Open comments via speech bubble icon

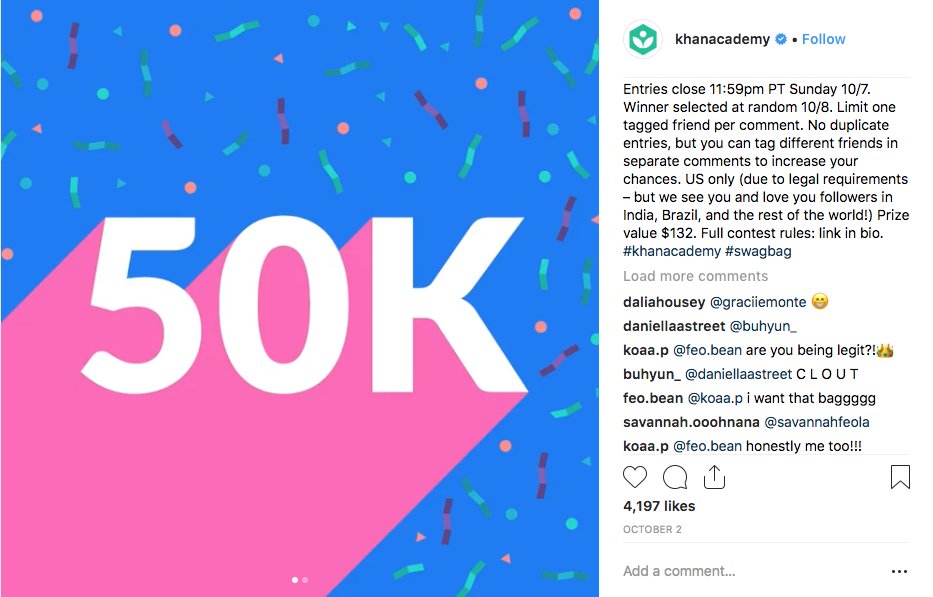pos(675,477)
